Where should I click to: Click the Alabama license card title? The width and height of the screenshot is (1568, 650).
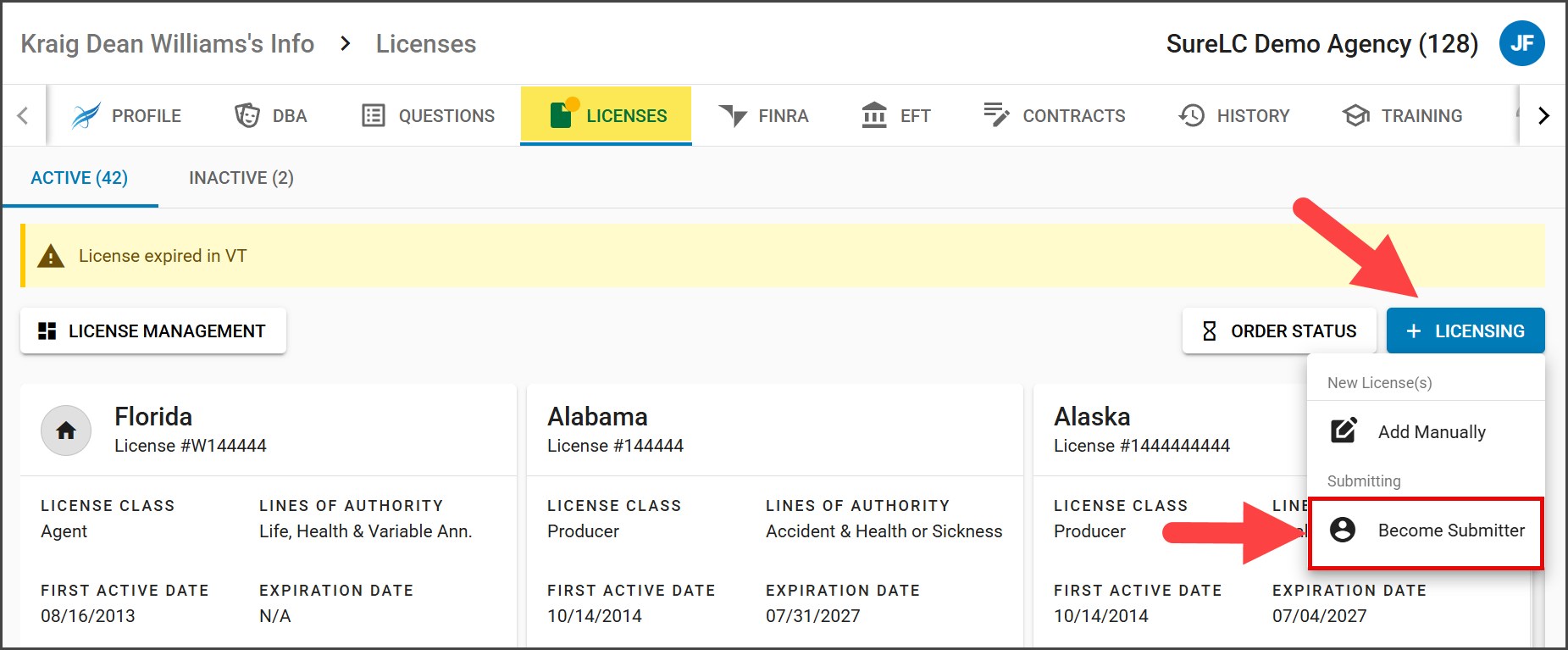coord(597,416)
